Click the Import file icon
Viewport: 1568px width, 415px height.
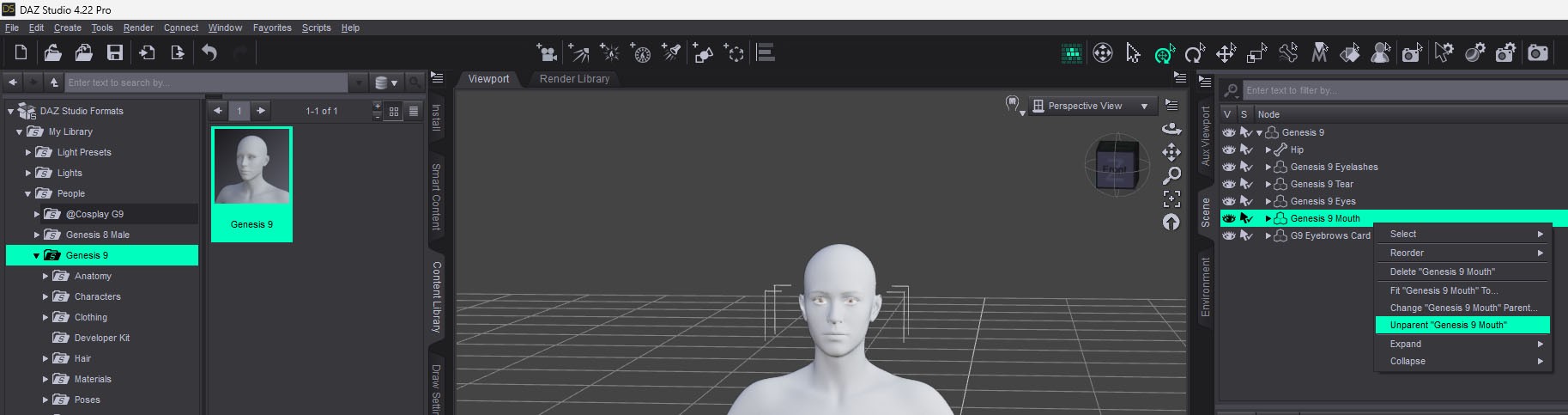coord(147,53)
